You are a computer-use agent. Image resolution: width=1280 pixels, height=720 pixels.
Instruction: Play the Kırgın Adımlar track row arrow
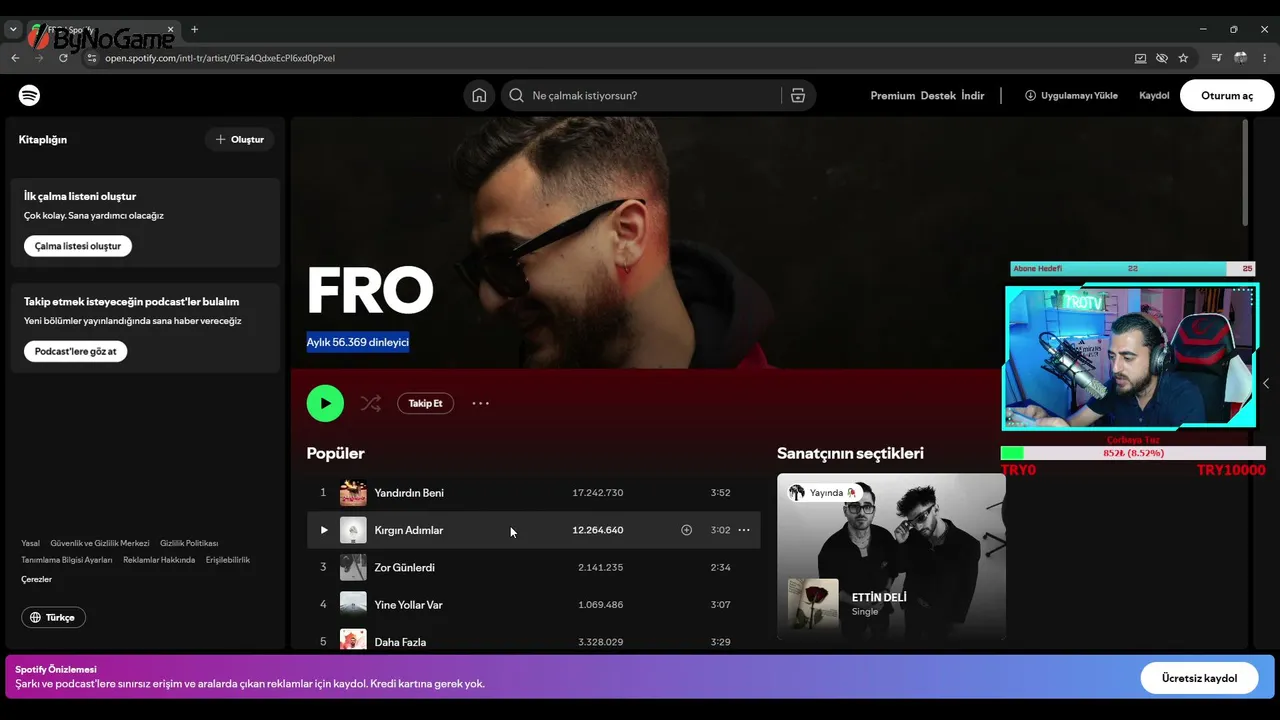[x=323, y=530]
